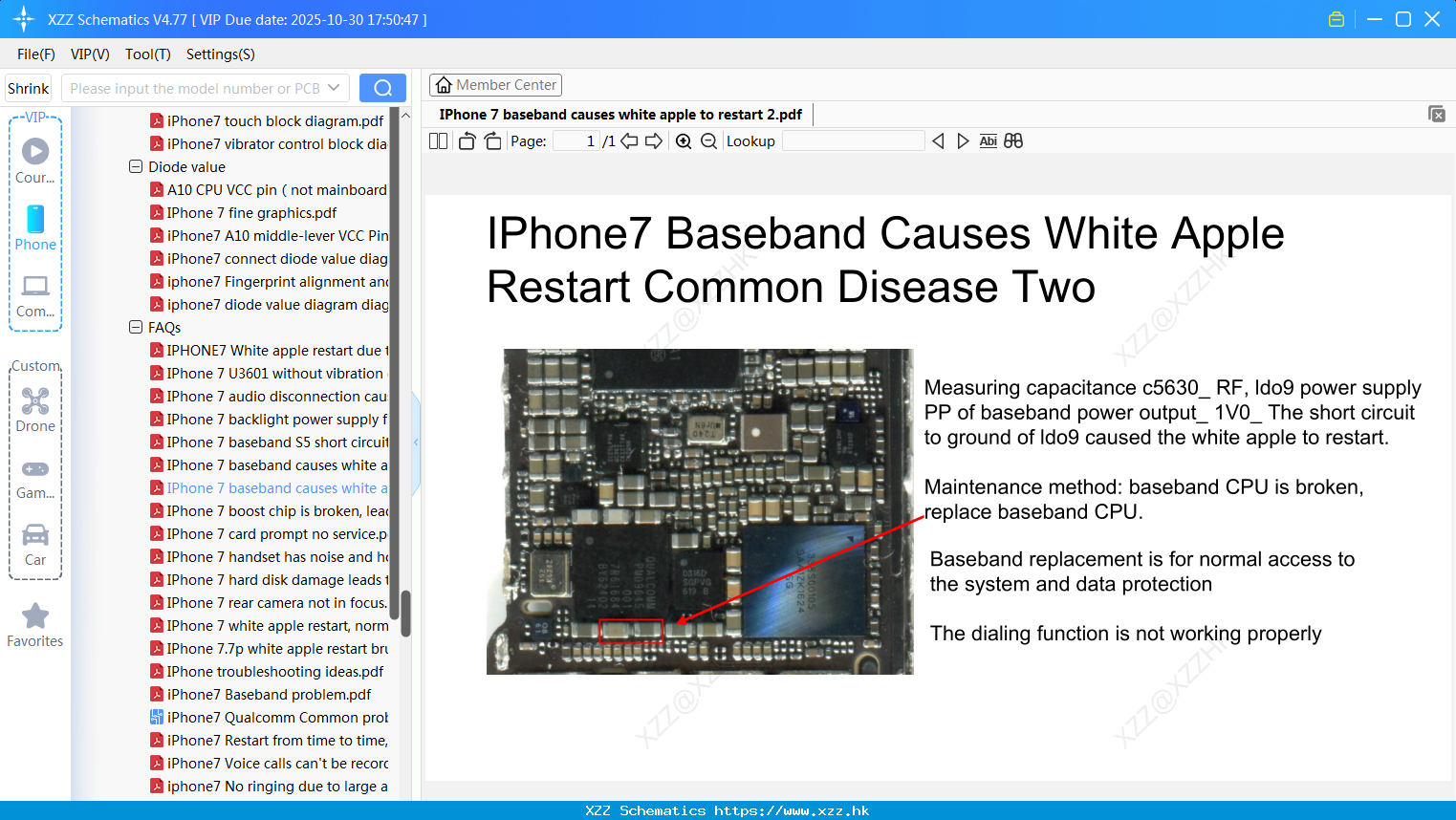
Task: Open iPhone7 A10 middle-lever VCC Pin file
Action: pyautogui.click(x=270, y=235)
